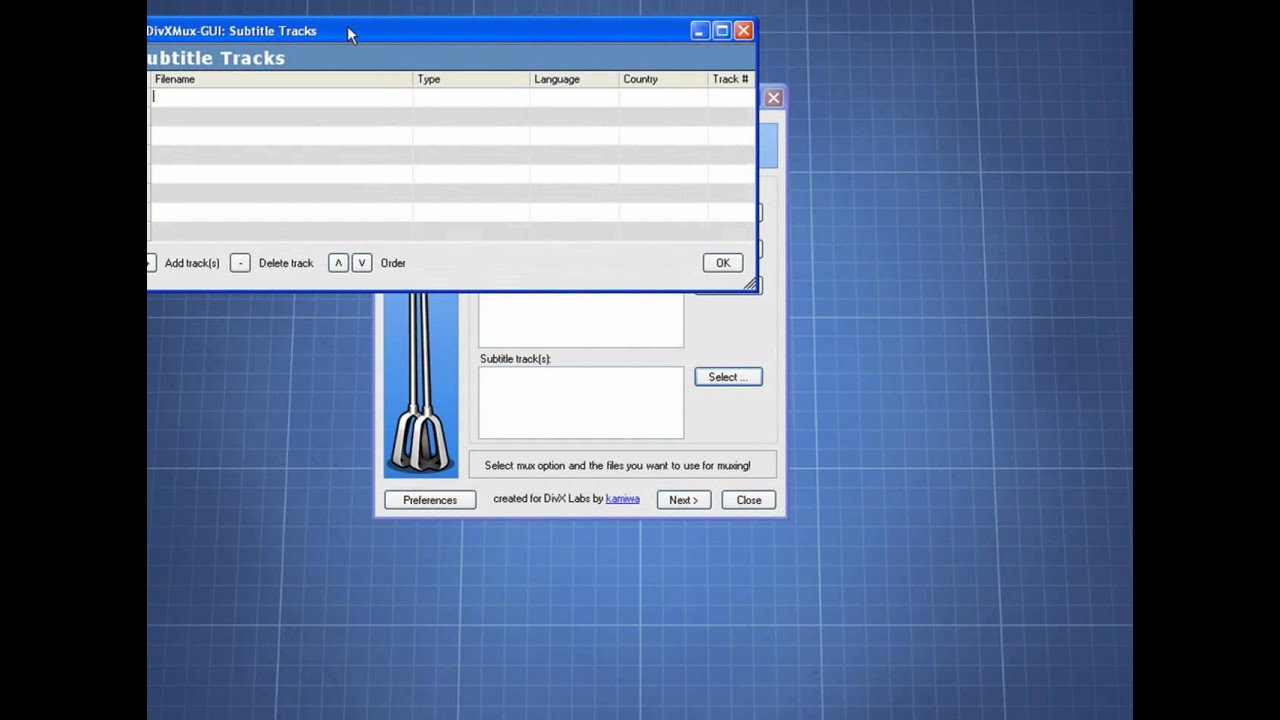Click Select... beside Subtitle track(s) list

[x=728, y=377]
